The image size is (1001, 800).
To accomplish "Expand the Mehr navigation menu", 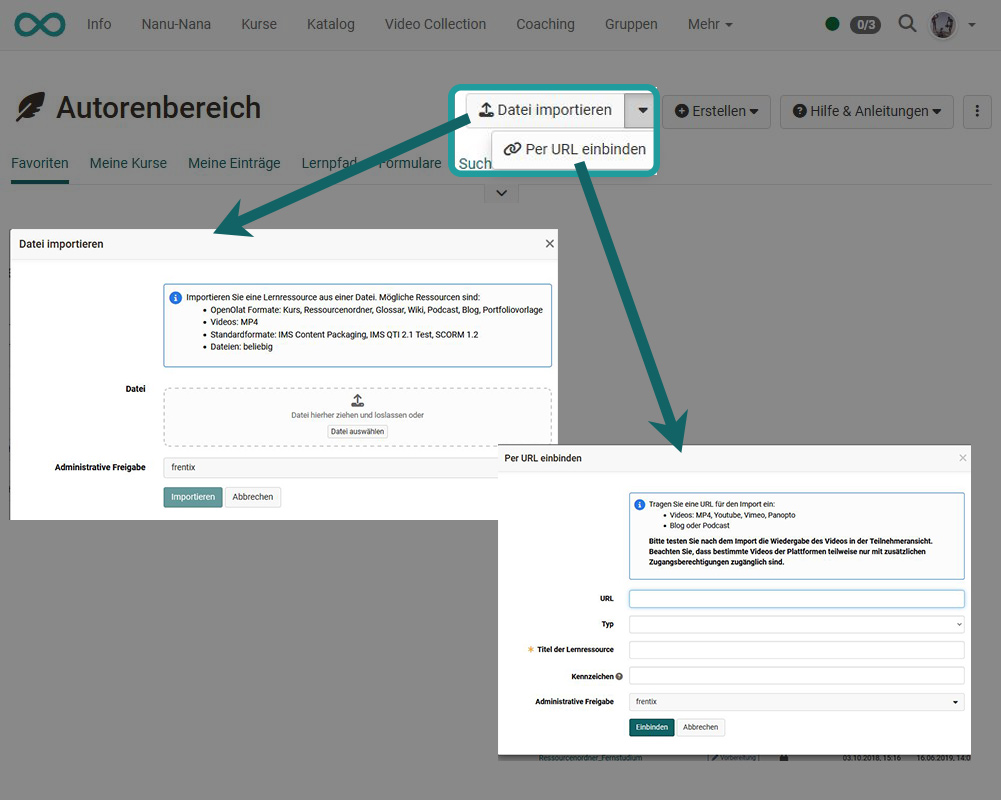I will coord(710,24).
